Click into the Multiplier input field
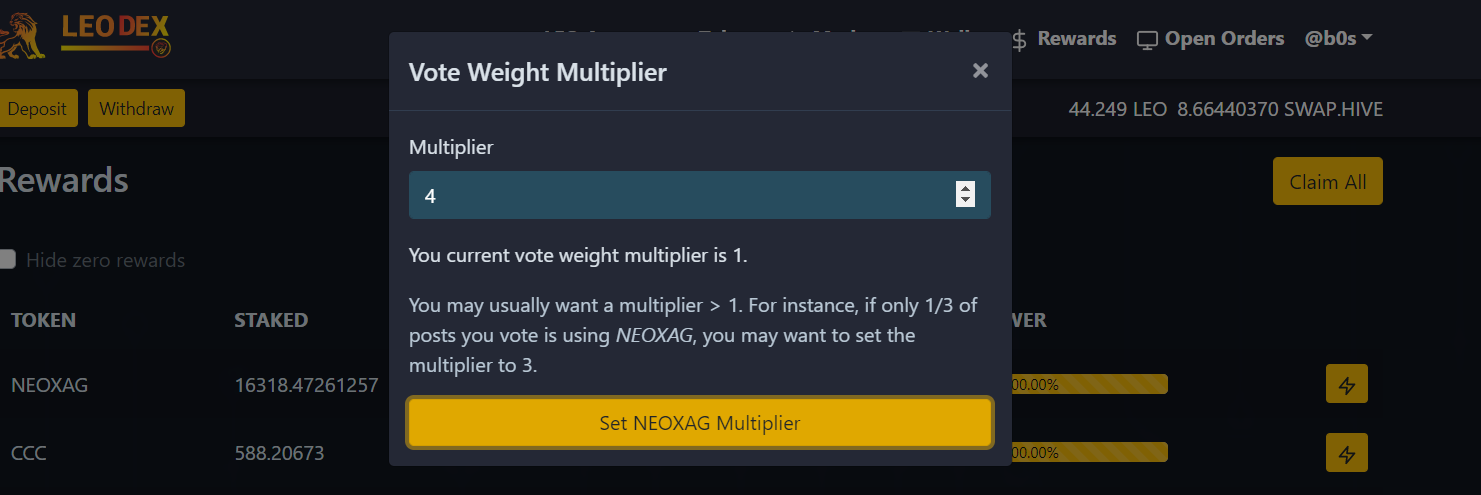This screenshot has width=1481, height=495. (x=681, y=195)
